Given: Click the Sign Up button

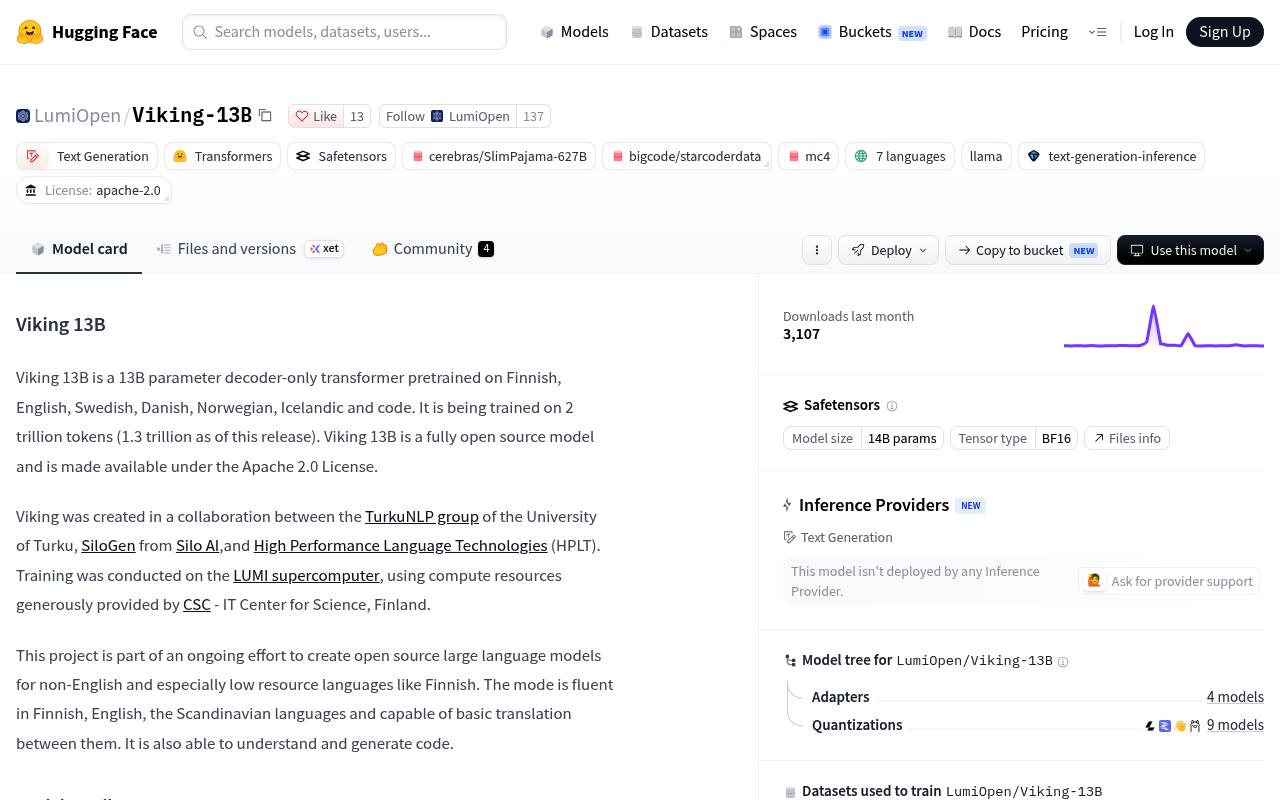Looking at the screenshot, I should coord(1225,32).
